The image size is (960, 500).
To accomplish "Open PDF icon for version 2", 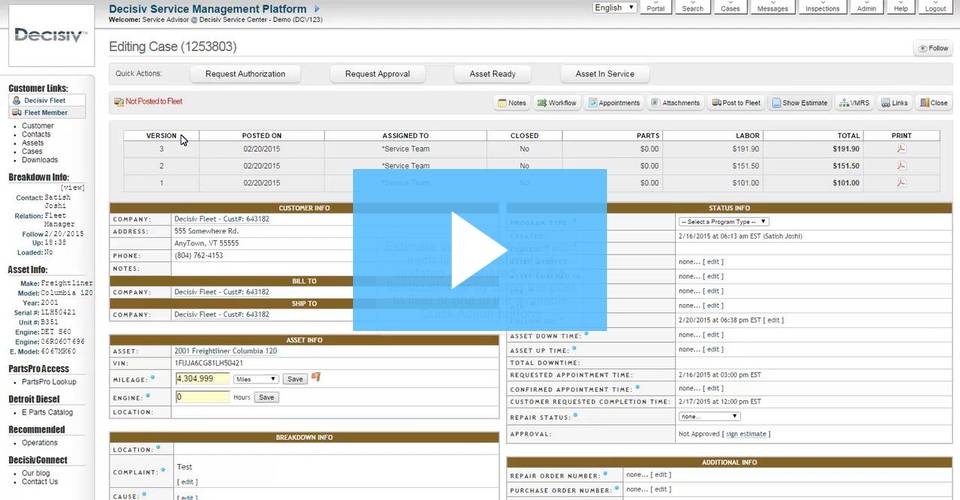I will coord(901,165).
